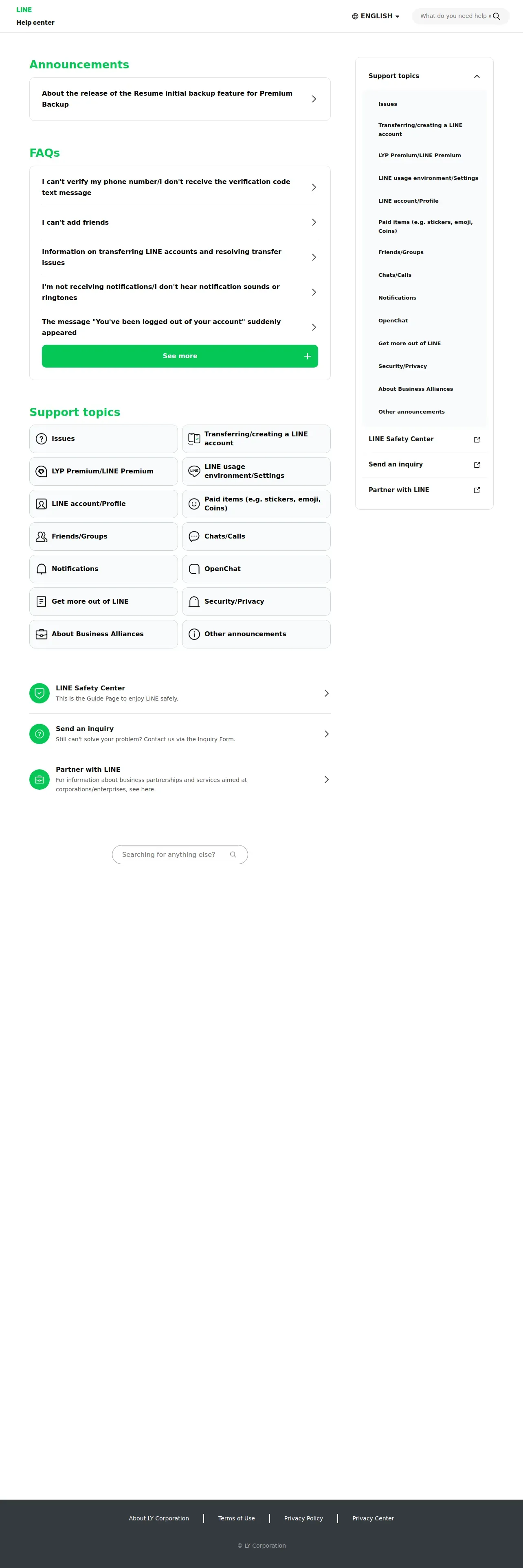Image resolution: width=523 pixels, height=1568 pixels.
Task: Collapse the sidebar Support topics section
Action: tap(477, 76)
